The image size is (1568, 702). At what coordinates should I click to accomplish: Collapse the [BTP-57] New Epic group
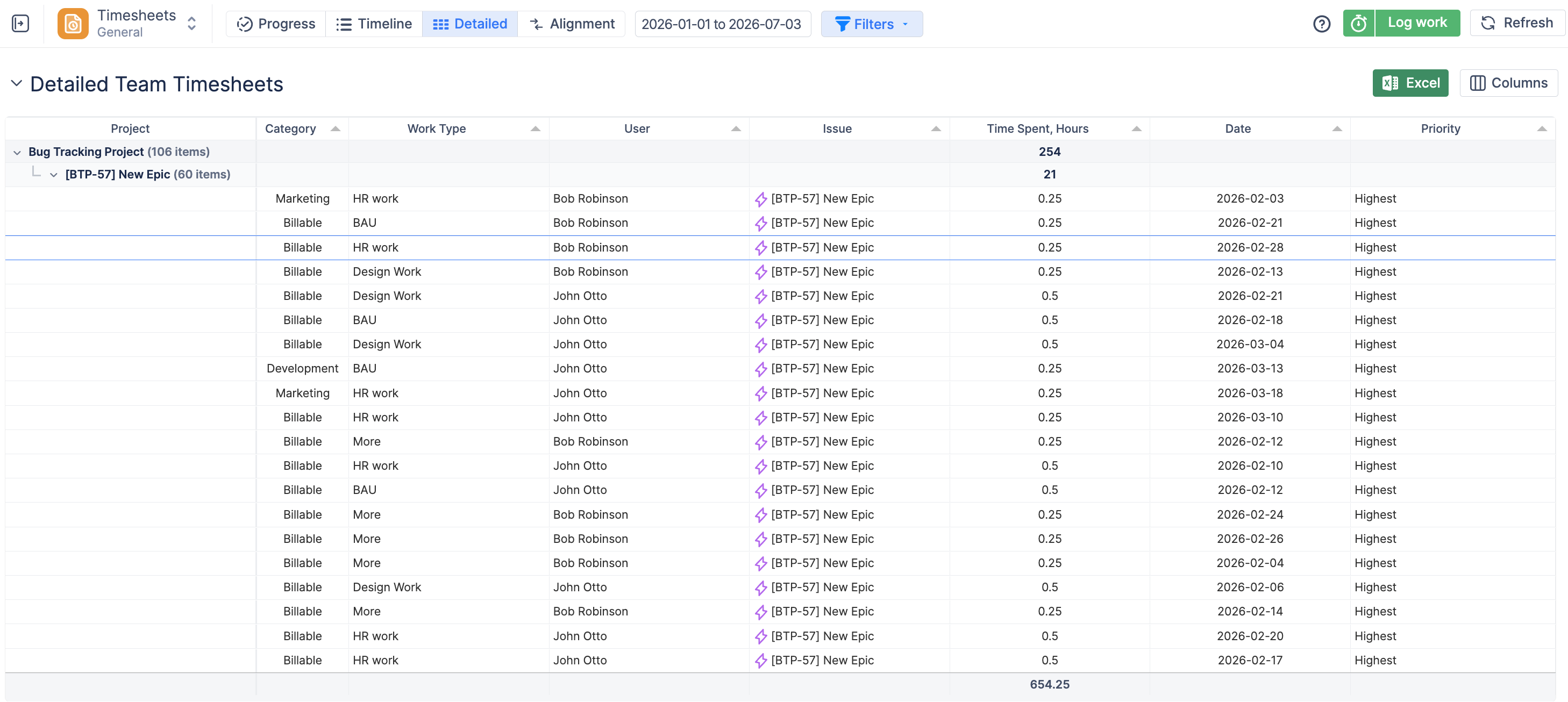point(54,175)
